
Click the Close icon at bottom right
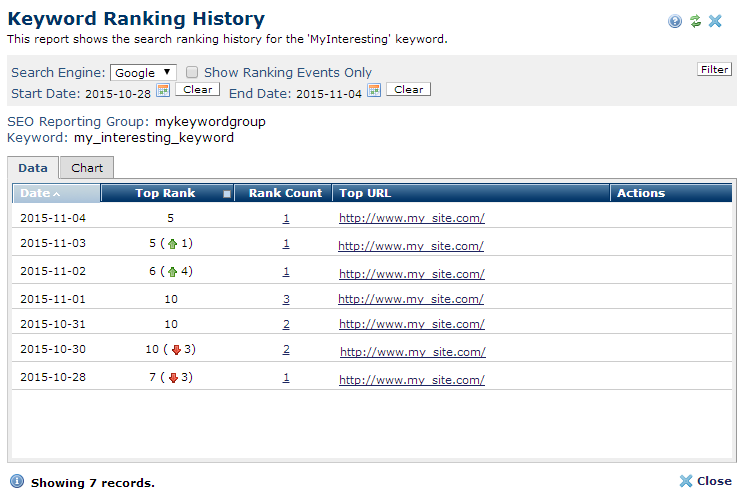click(x=686, y=481)
